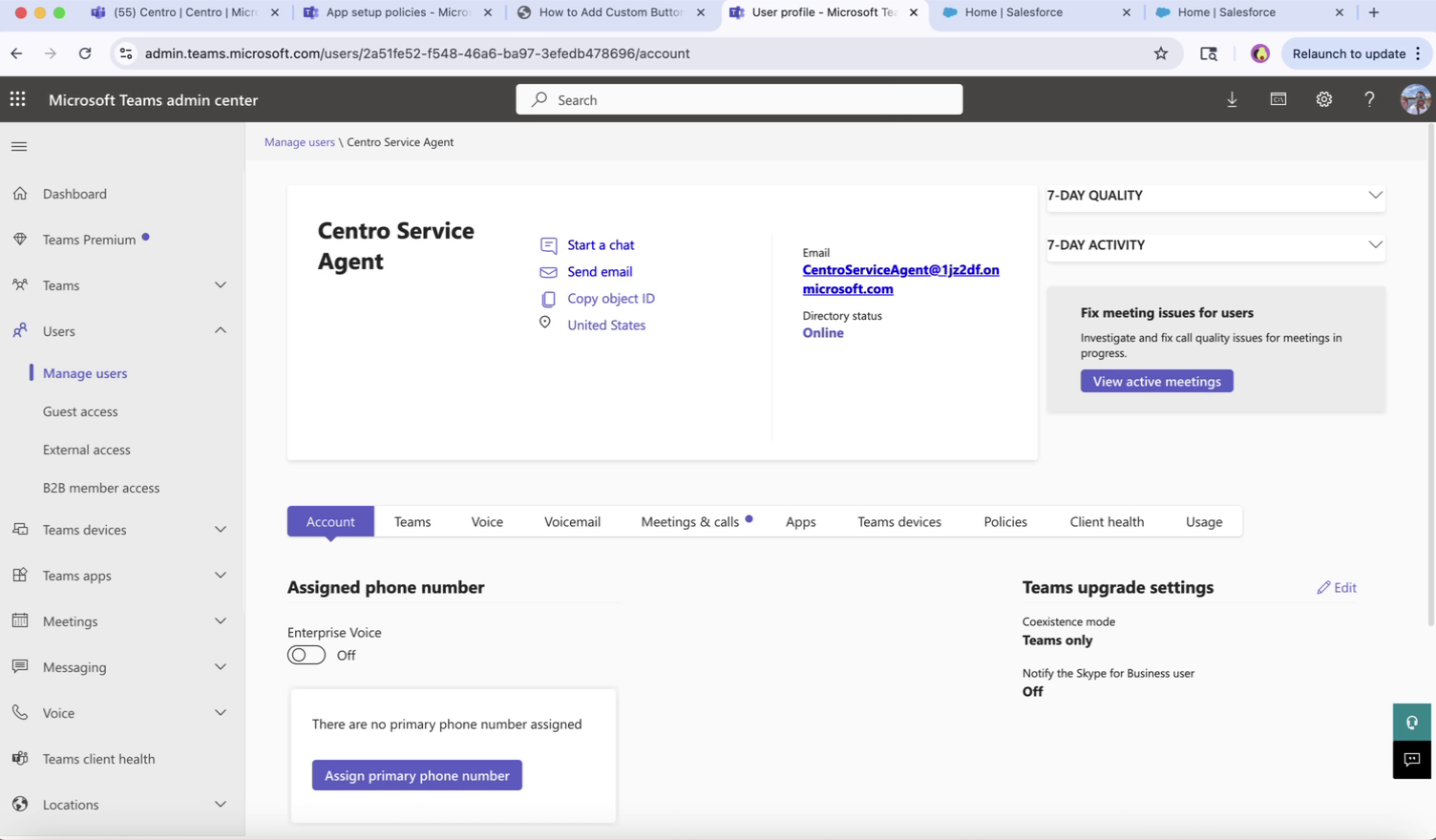Click the Search input field in header
The image size is (1436, 840).
tap(739, 99)
